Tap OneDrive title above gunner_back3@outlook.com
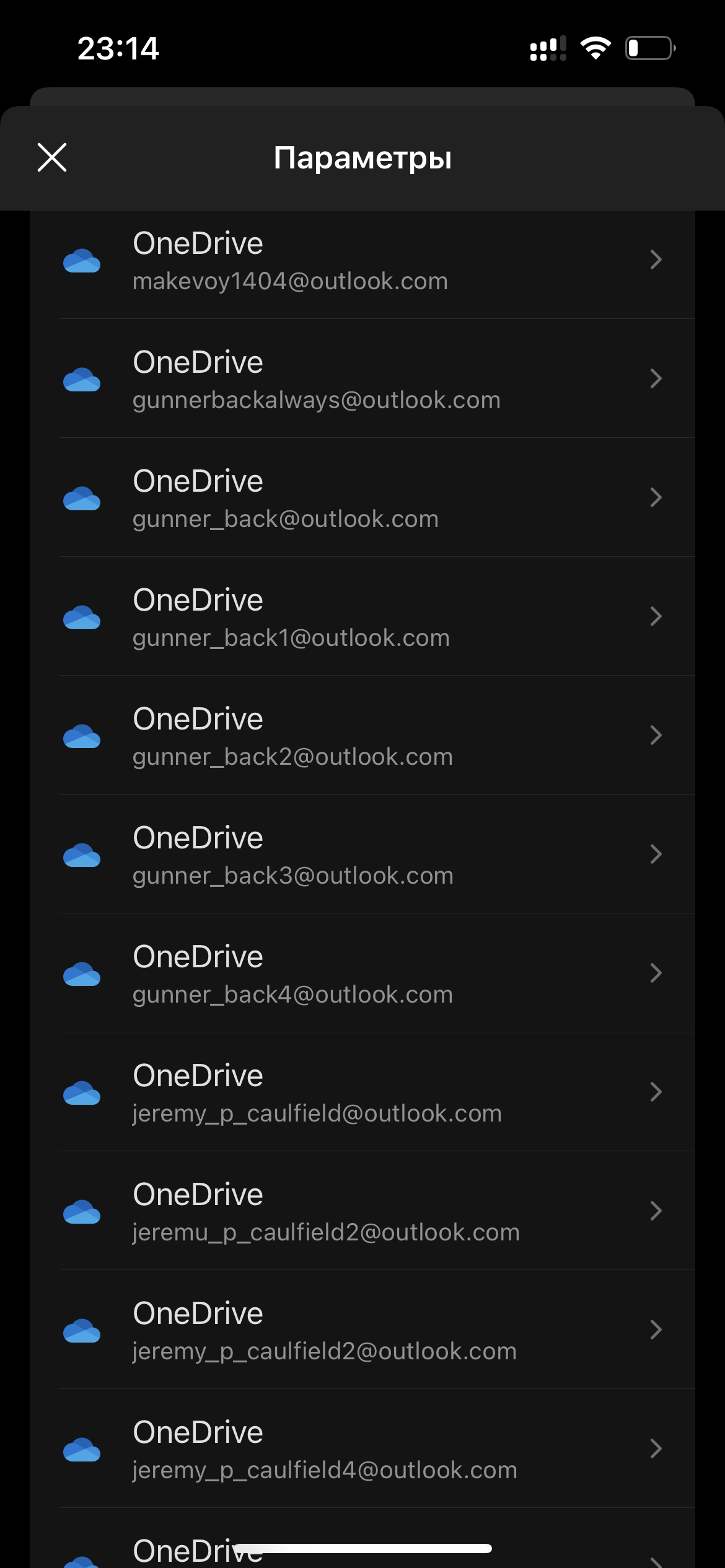 [198, 838]
